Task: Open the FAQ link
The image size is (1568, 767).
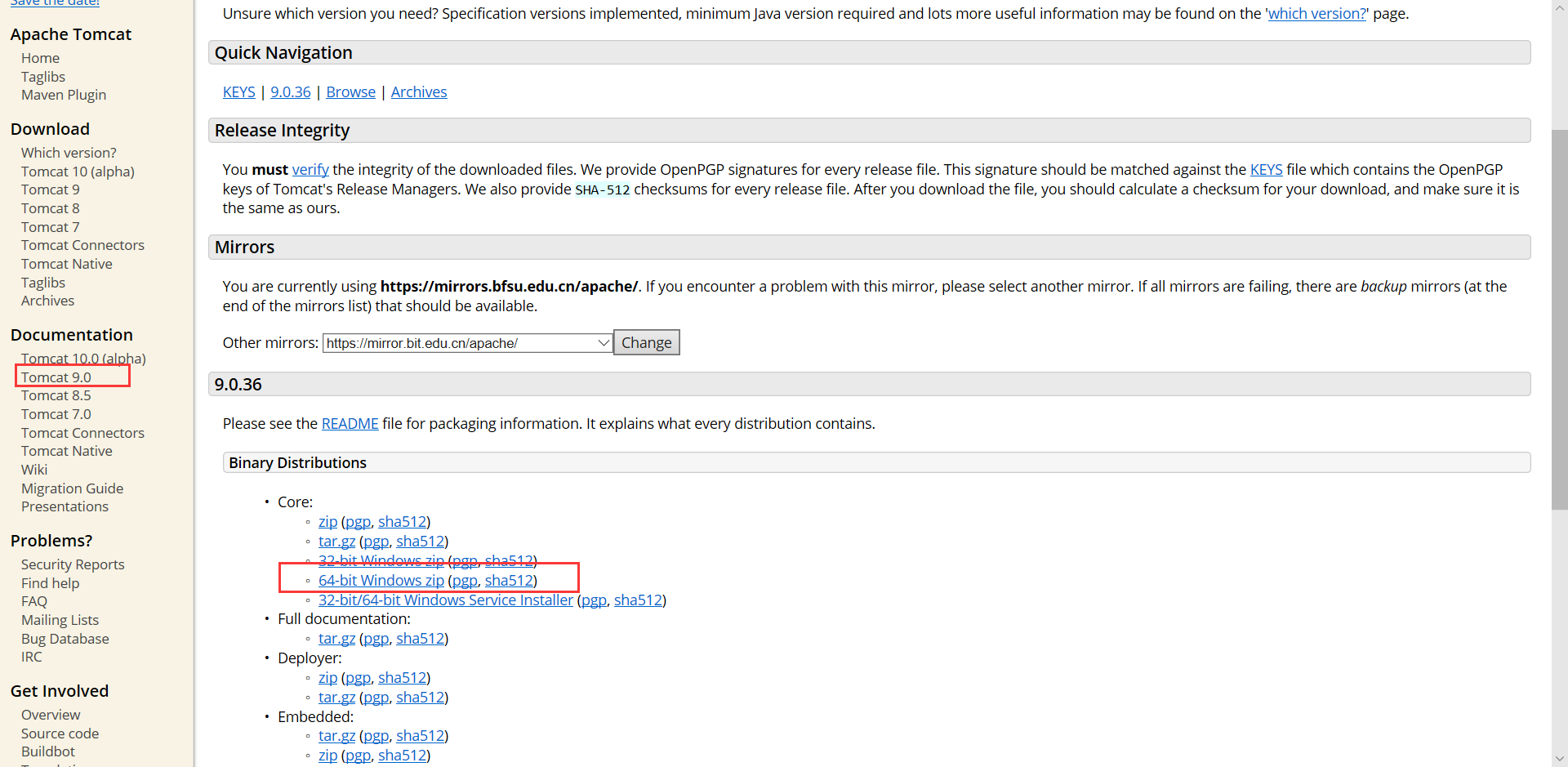Action: coord(34,601)
